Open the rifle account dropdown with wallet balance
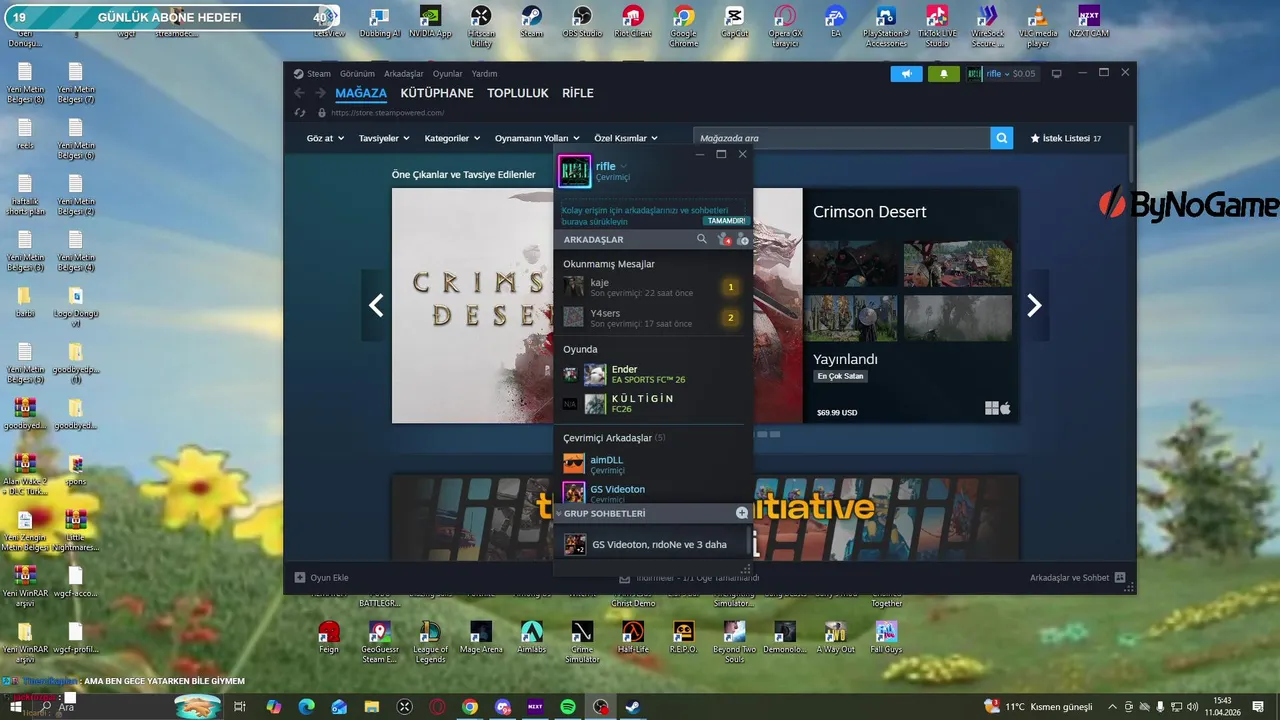Image resolution: width=1280 pixels, height=720 pixels. (x=1002, y=74)
